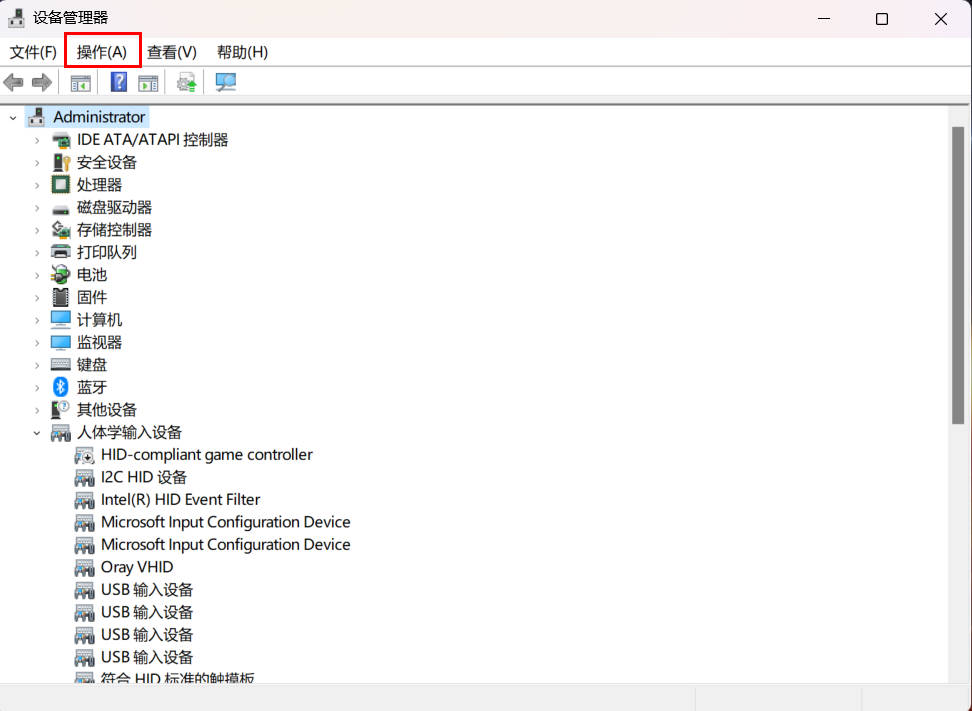Image resolution: width=972 pixels, height=711 pixels.
Task: Expand the 处理器 node
Action: tap(37, 185)
